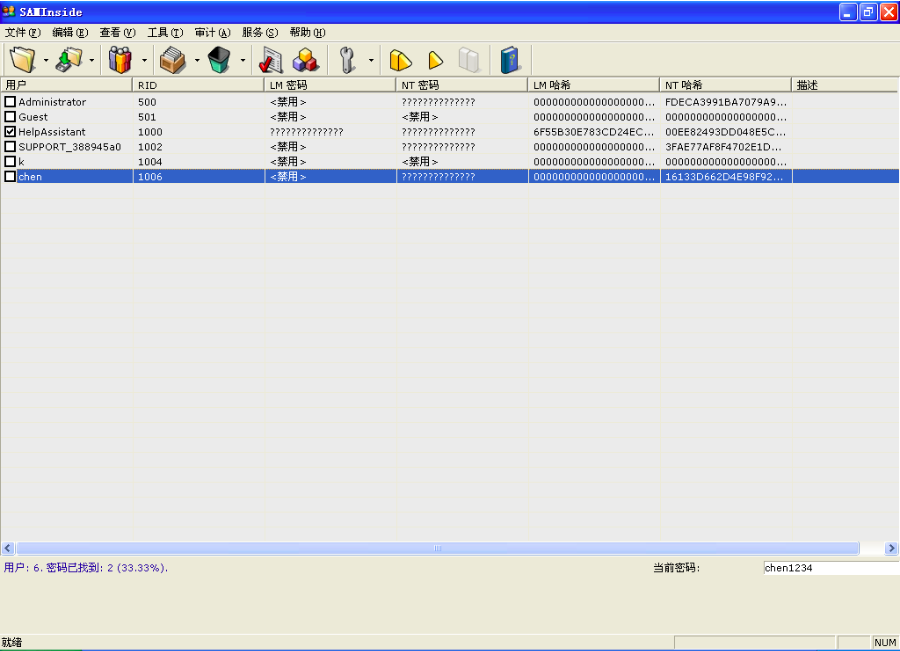This screenshot has width=900, height=651.
Task: Check the Guest user checkbox
Action: point(10,117)
